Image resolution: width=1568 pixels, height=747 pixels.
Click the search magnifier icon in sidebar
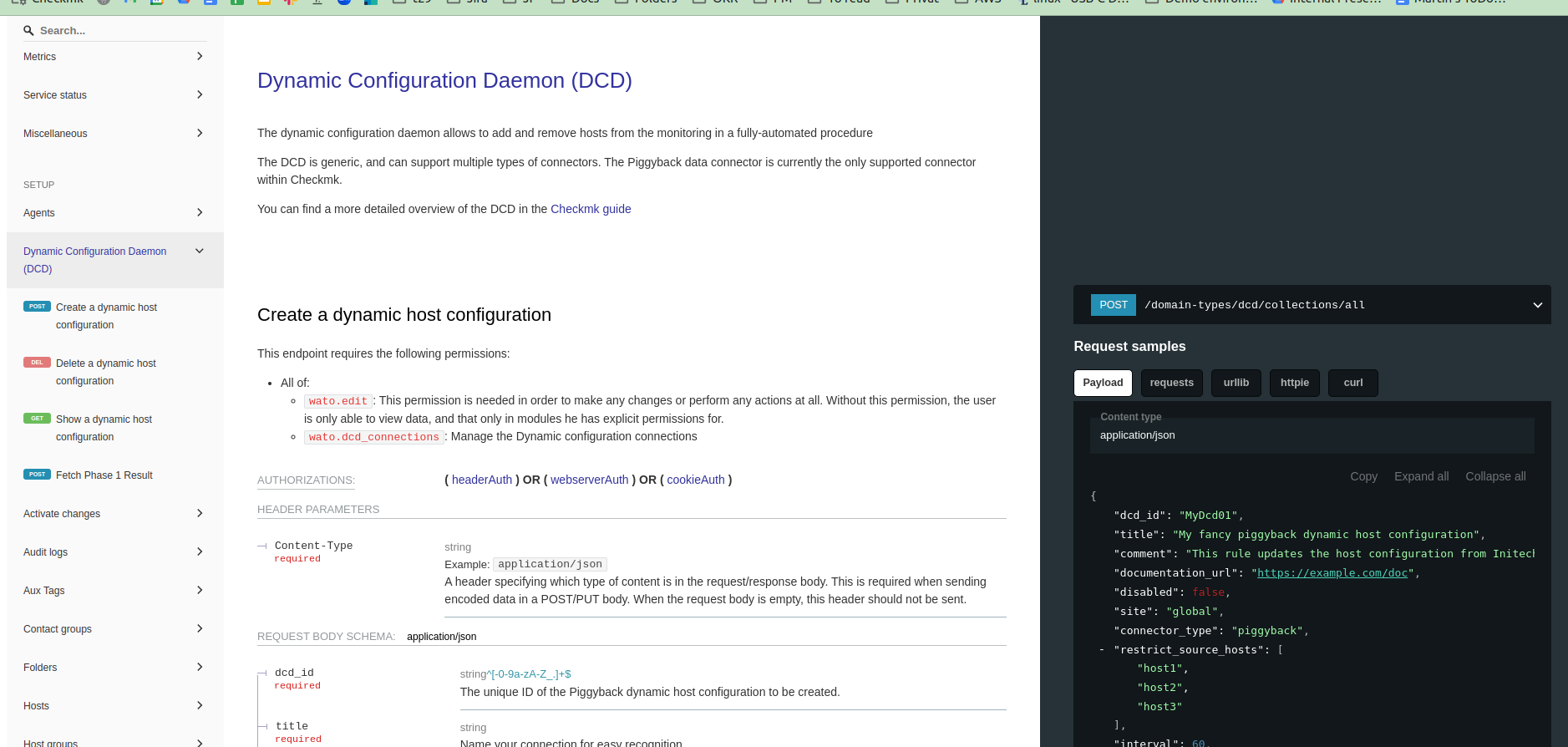click(x=28, y=31)
